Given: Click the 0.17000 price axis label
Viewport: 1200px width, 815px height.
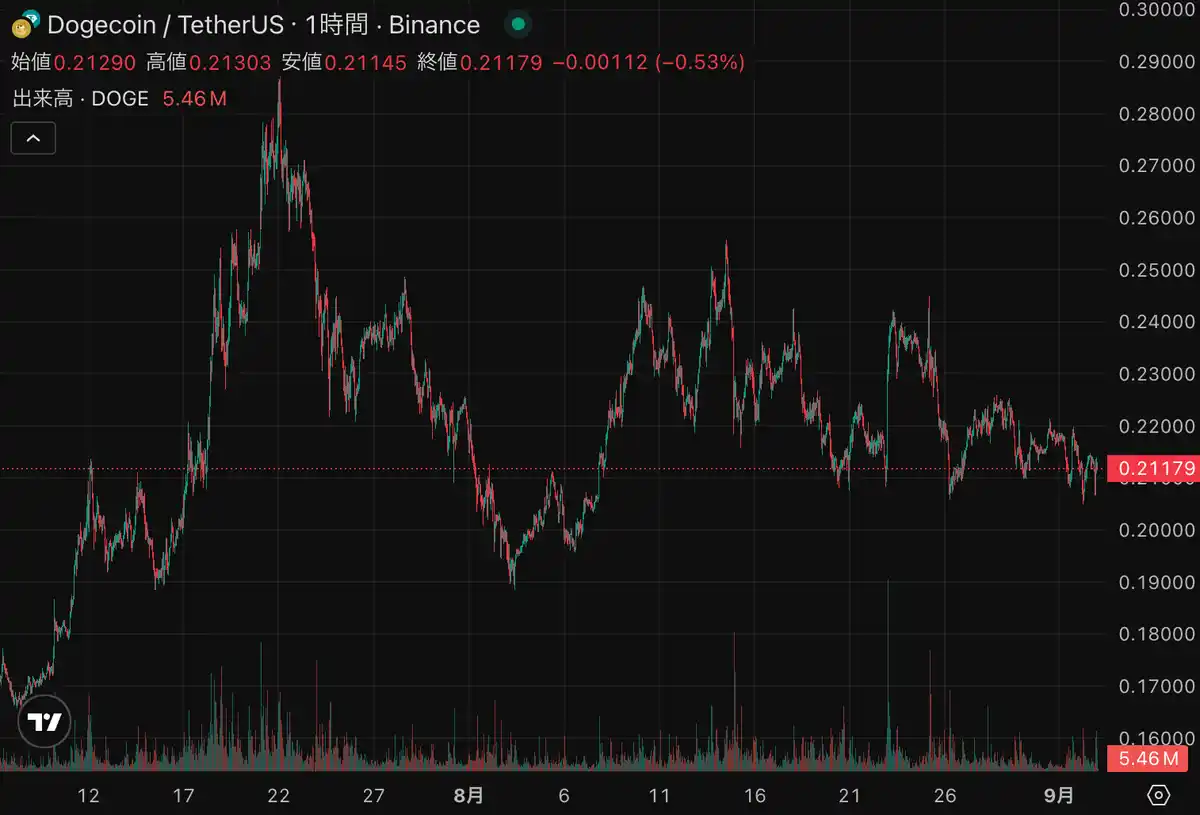Looking at the screenshot, I should click(x=1157, y=686).
